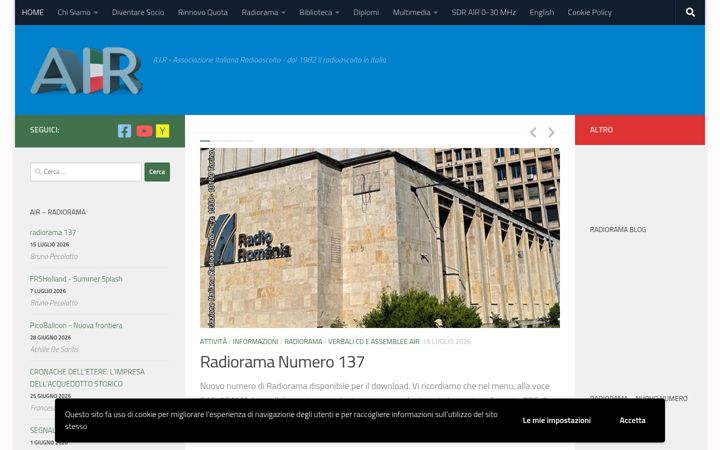This screenshot has width=720, height=450.
Task: Open Diventare Socio page
Action: pos(138,12)
